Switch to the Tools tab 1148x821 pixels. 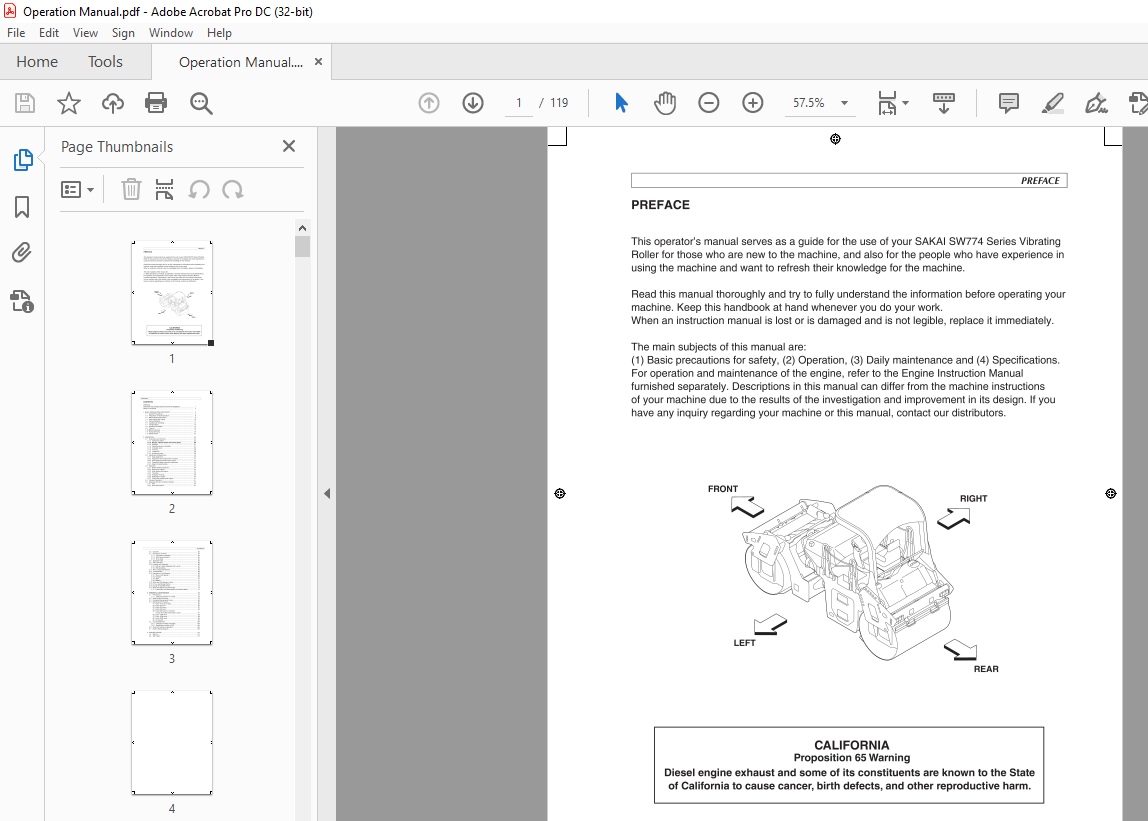[105, 62]
